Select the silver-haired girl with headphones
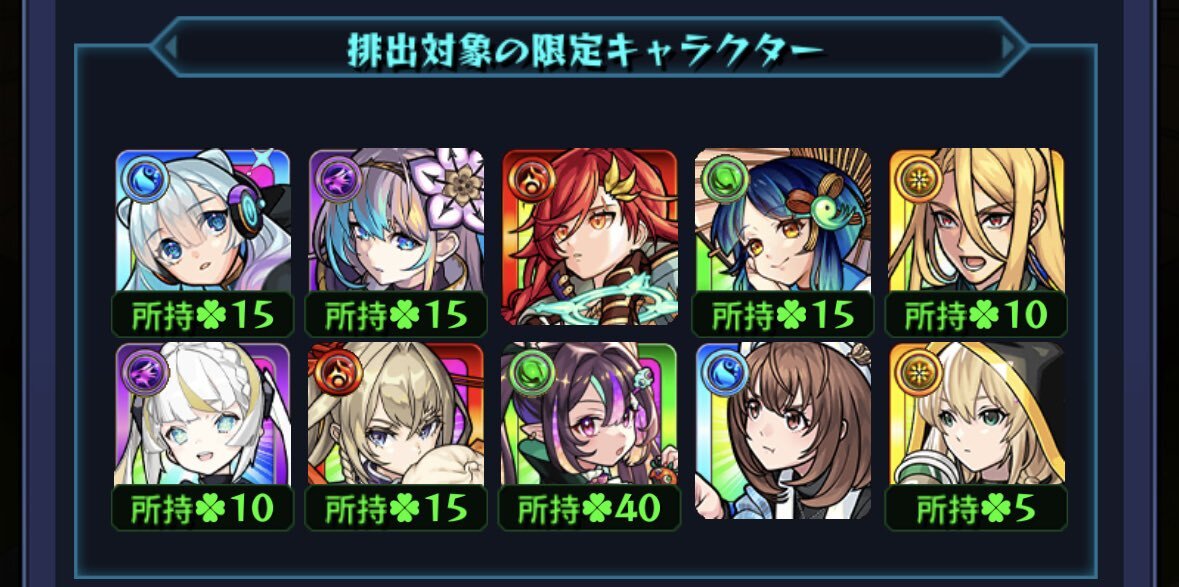Viewport: 1179px width, 587px height. pyautogui.click(x=203, y=220)
